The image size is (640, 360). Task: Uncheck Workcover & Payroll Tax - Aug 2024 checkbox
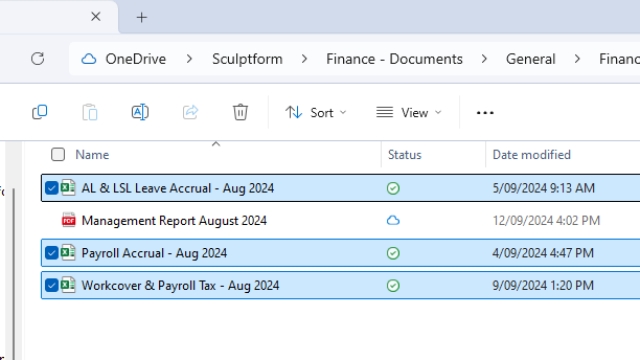[51, 285]
